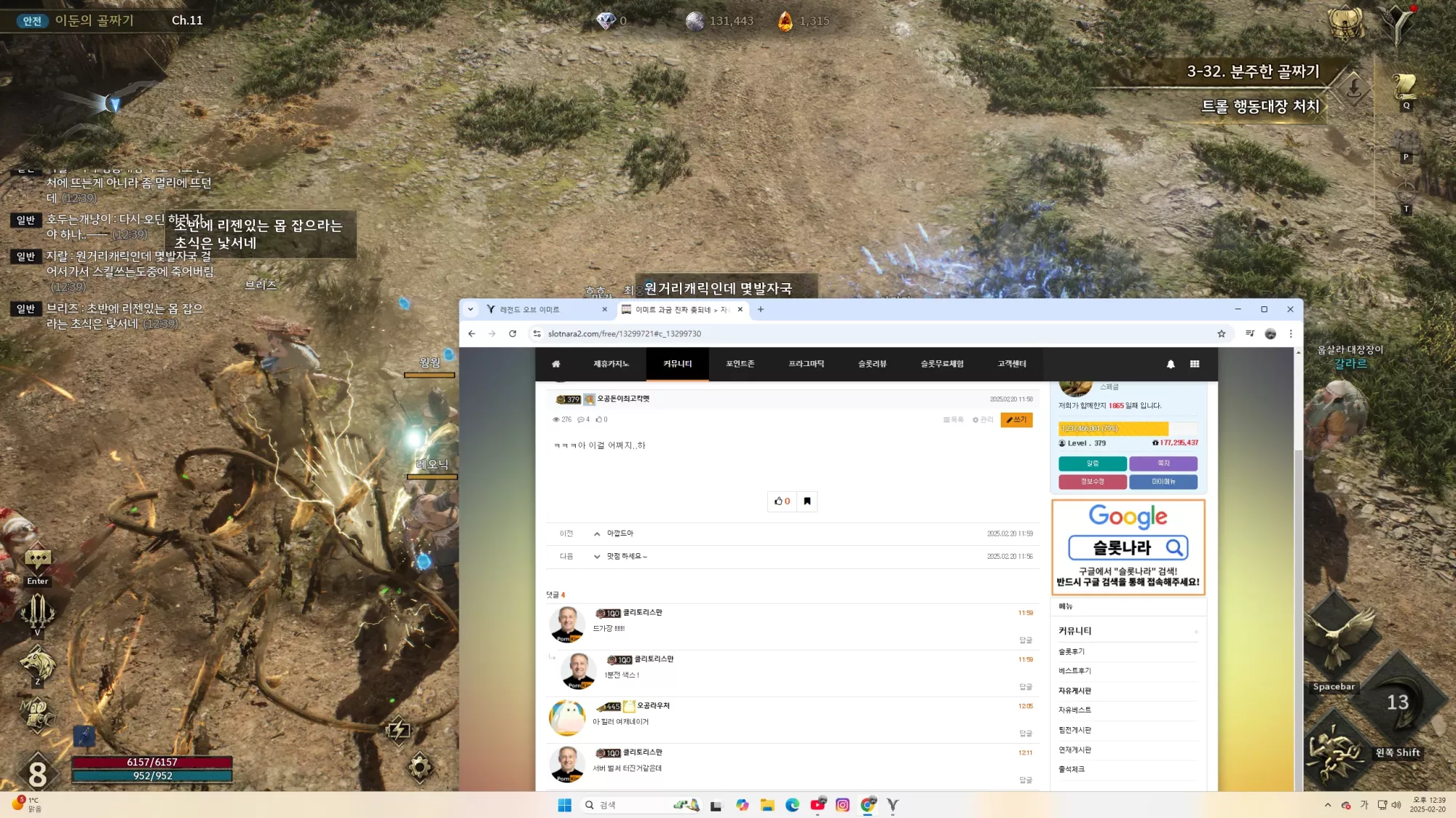
Task: Expand the tab search dropdown in Chrome
Action: (x=470, y=309)
